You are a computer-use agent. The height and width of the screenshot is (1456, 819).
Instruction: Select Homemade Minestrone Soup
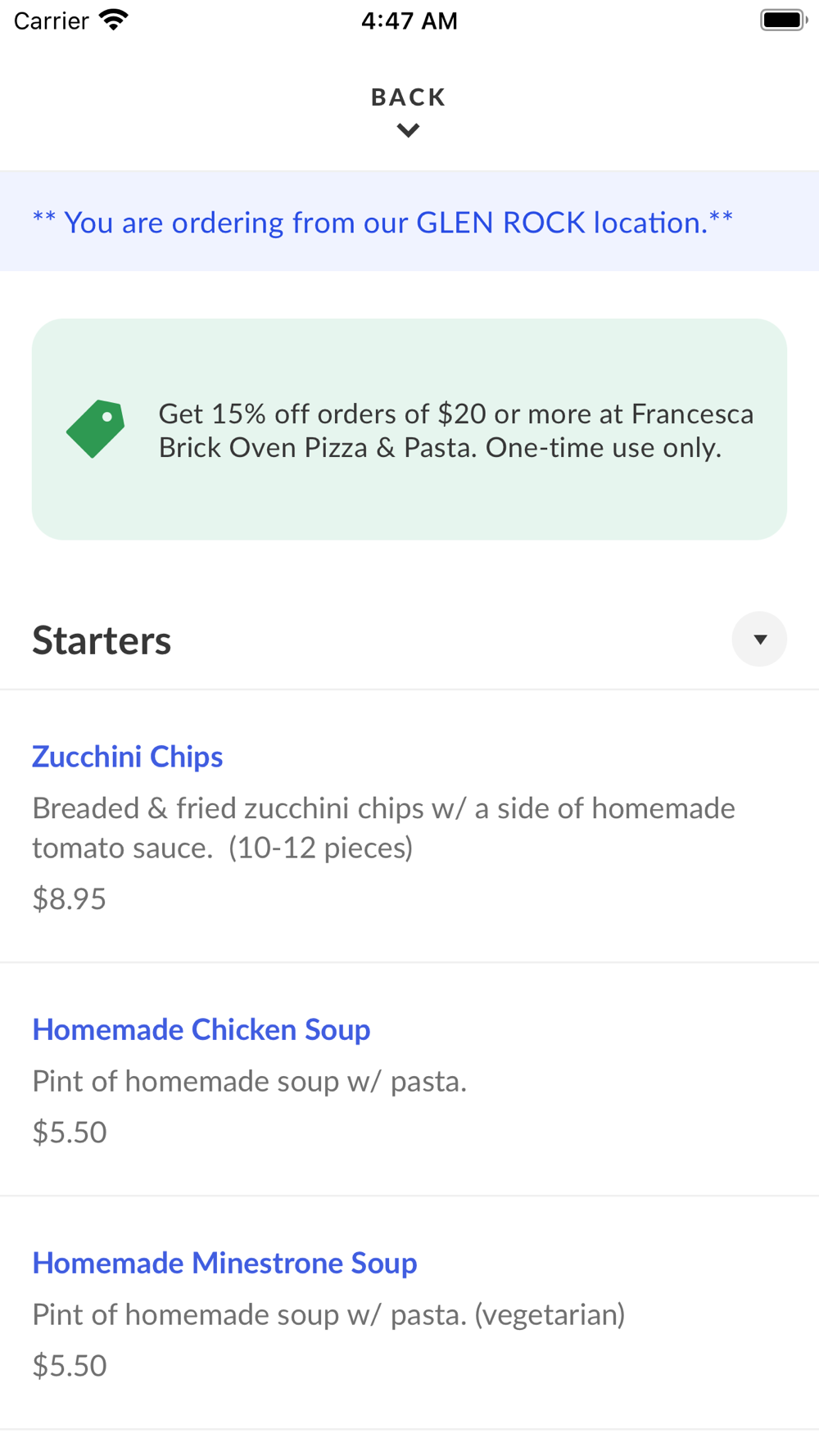[225, 1263]
